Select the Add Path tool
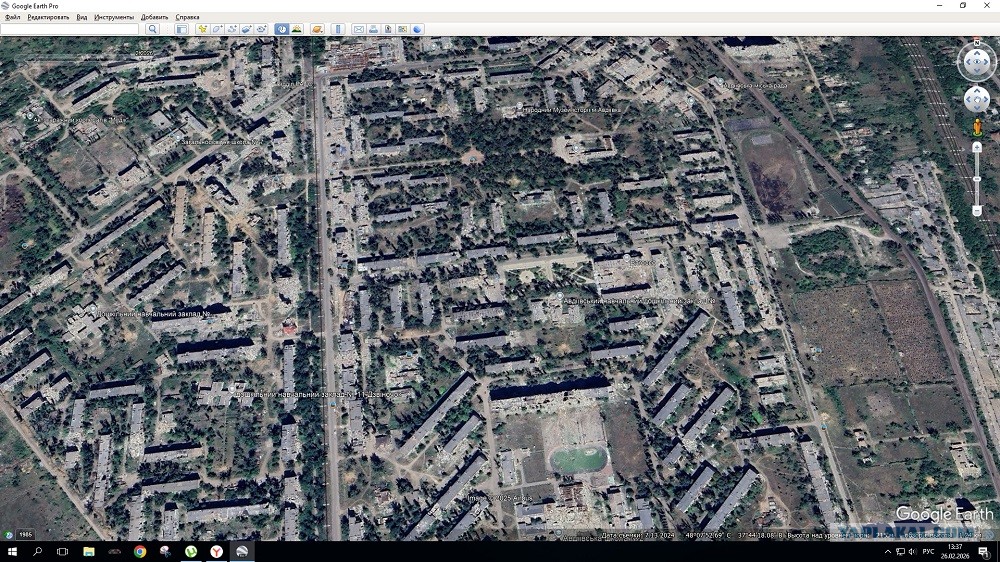The height and width of the screenshot is (562, 1000). tap(232, 30)
